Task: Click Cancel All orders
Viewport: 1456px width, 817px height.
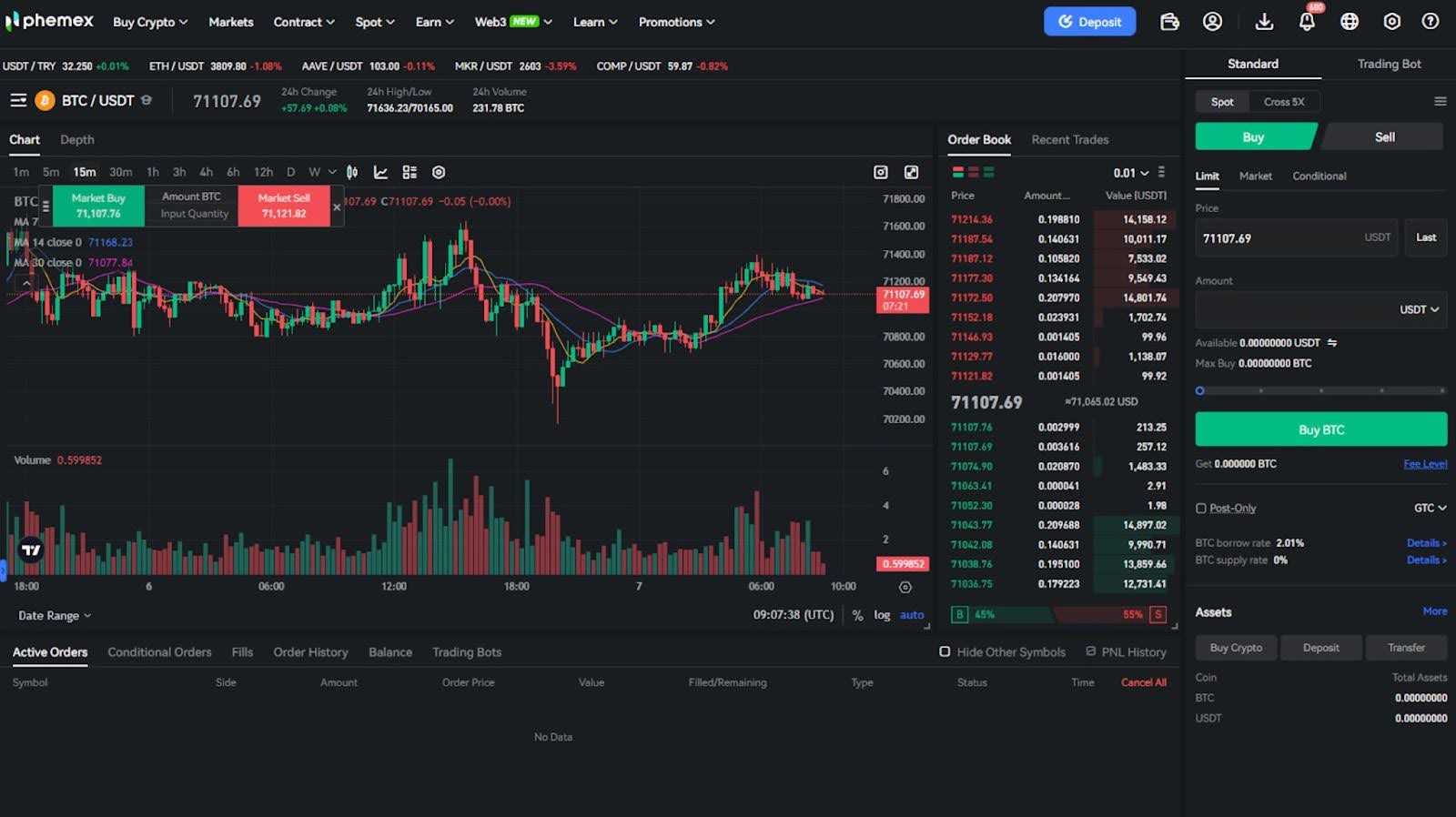Action: click(x=1144, y=682)
